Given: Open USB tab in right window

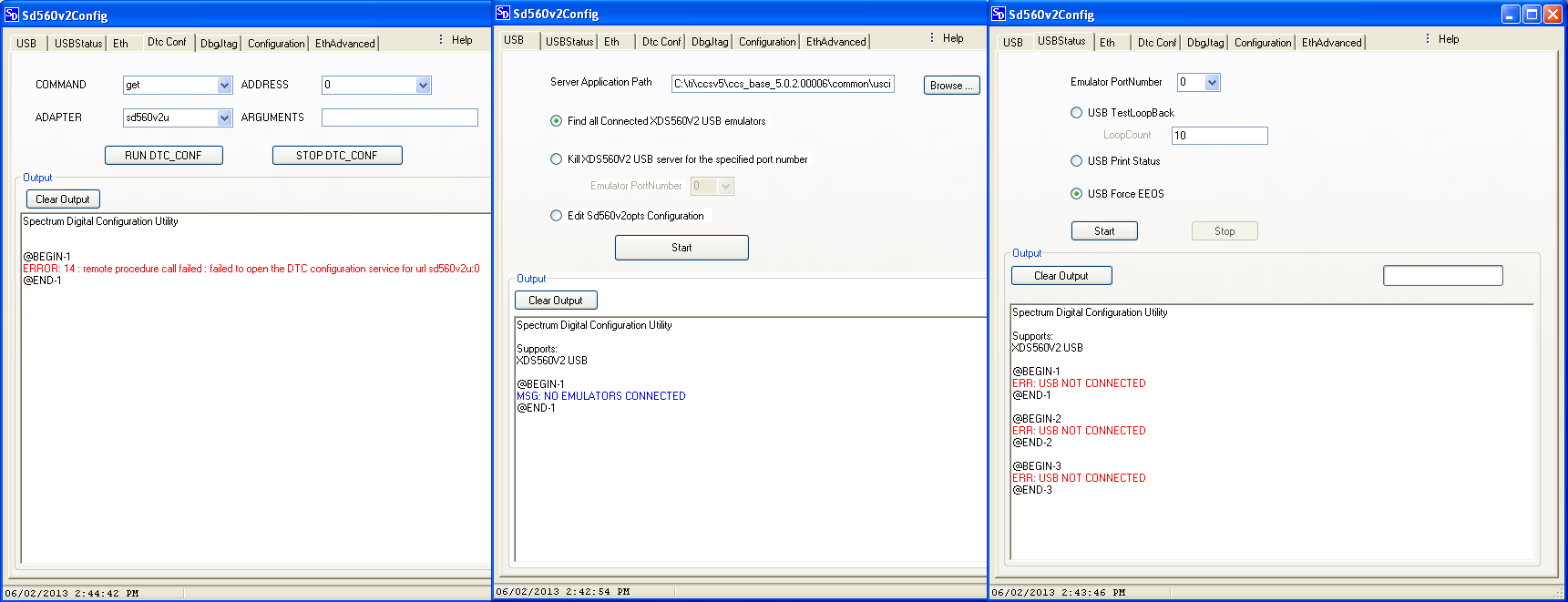Looking at the screenshot, I should click(x=1013, y=43).
